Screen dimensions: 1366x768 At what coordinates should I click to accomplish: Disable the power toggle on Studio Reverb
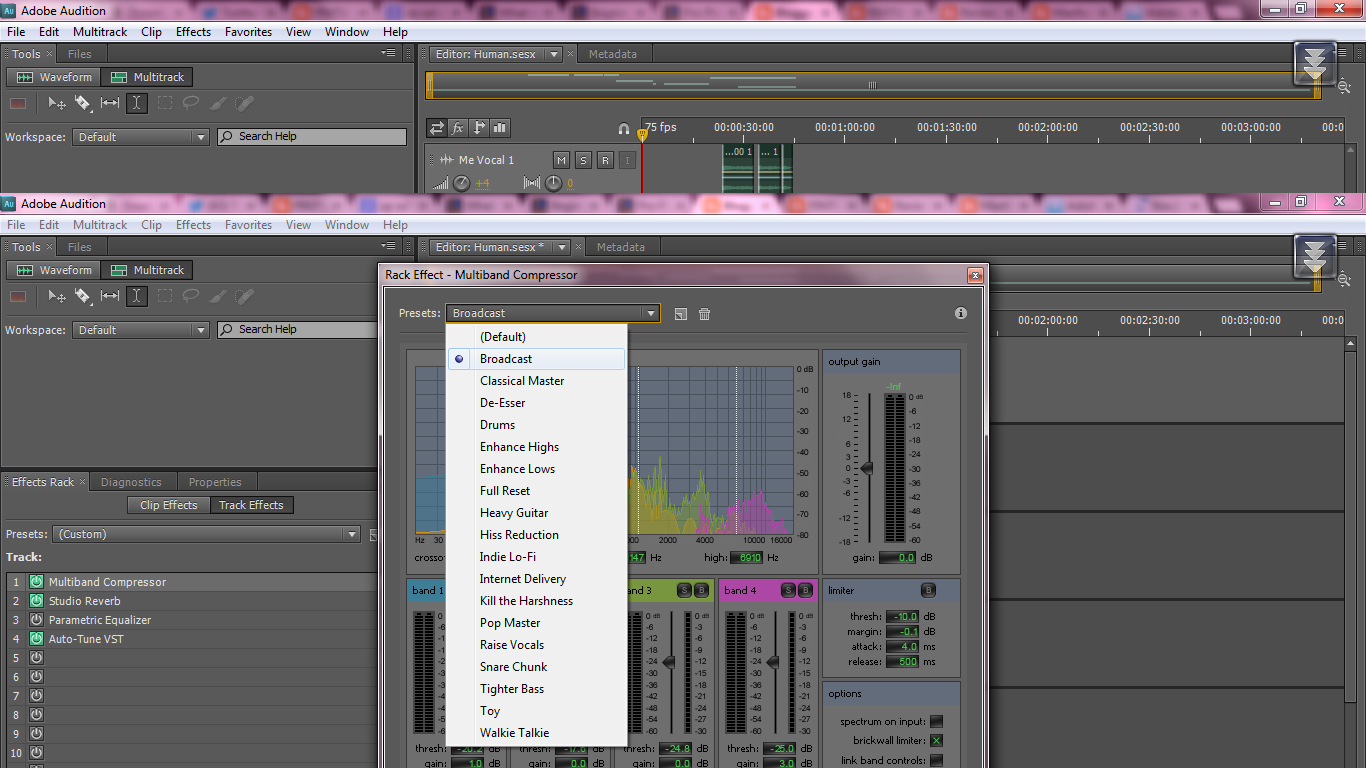point(34,600)
